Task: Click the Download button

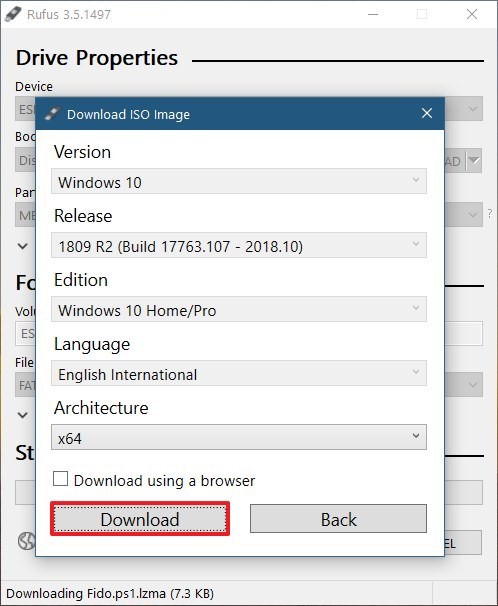Action: [x=140, y=519]
